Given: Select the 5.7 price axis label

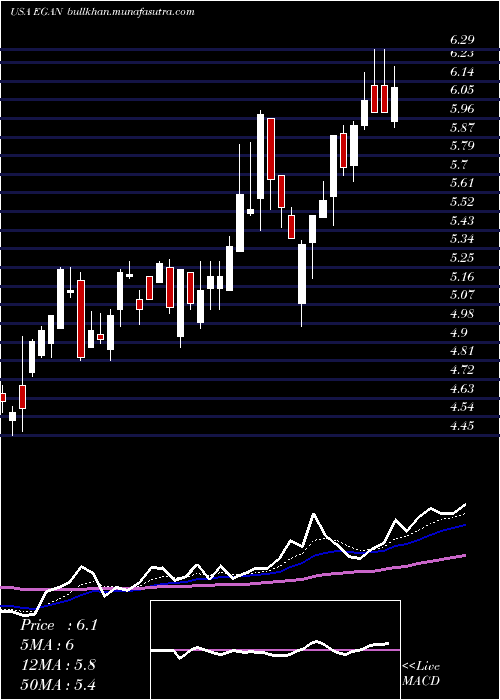Looking at the screenshot, I should [x=459, y=165].
